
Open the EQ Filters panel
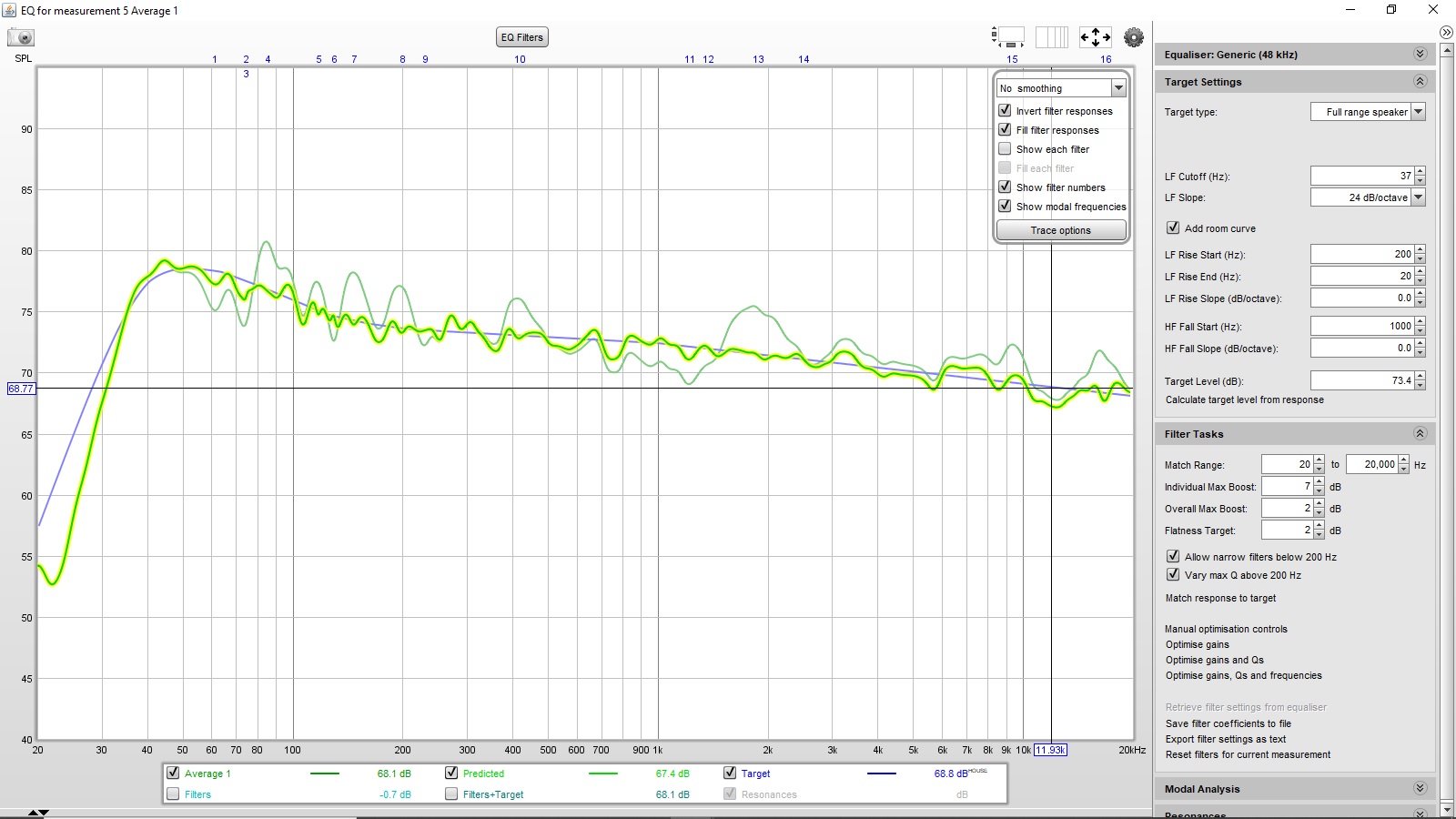point(522,37)
